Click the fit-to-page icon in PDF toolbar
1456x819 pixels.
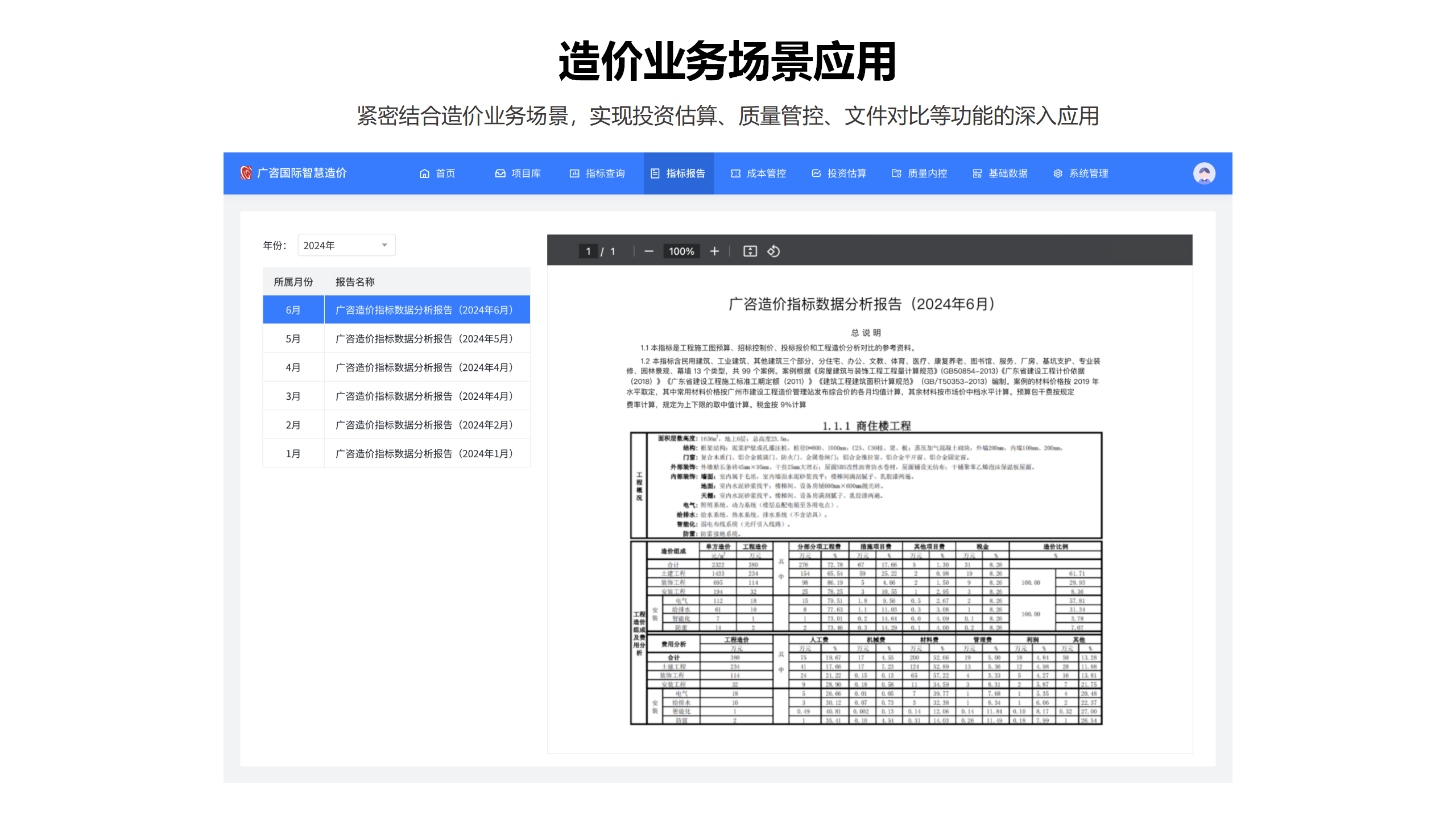pyautogui.click(x=750, y=251)
